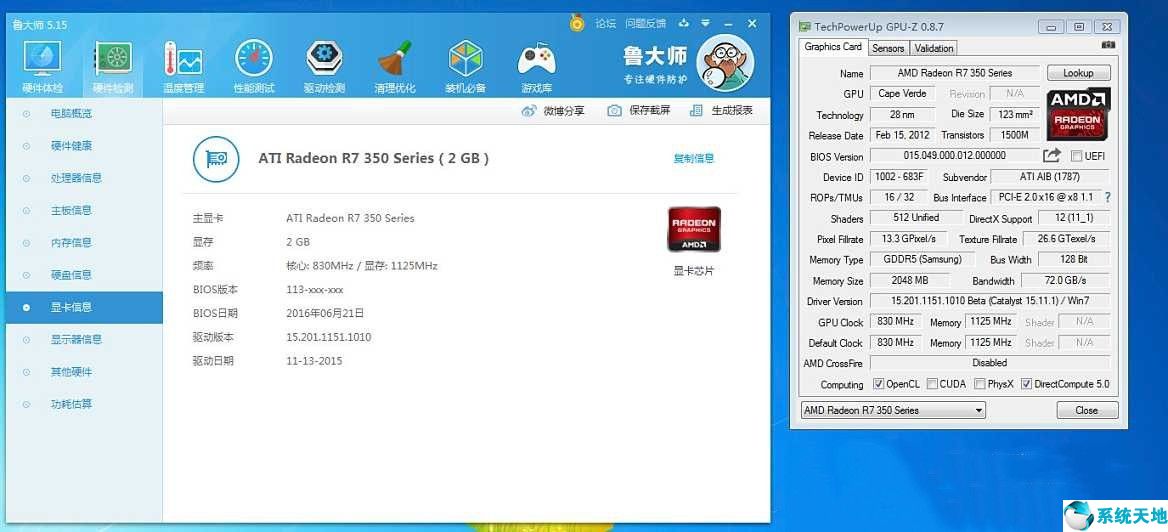1168x532 pixels.
Task: Toggle the UEFI checkbox in GPU-Z
Action: [x=1076, y=156]
